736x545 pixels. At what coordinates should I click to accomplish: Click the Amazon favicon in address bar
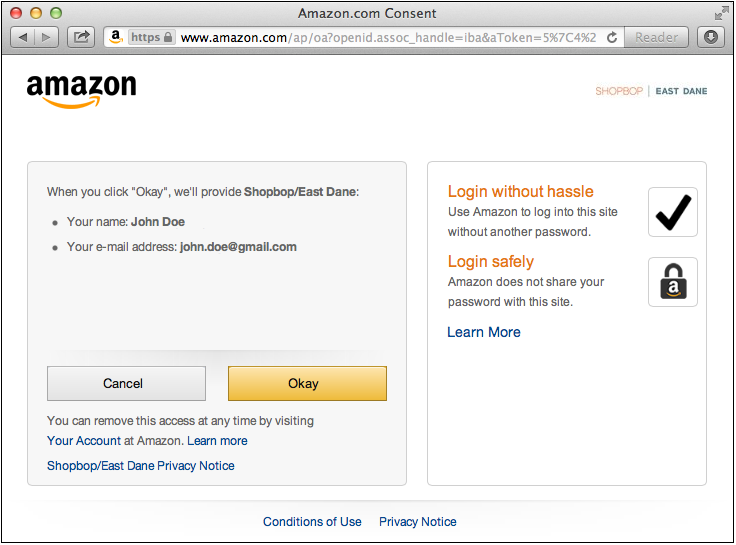tap(116, 37)
